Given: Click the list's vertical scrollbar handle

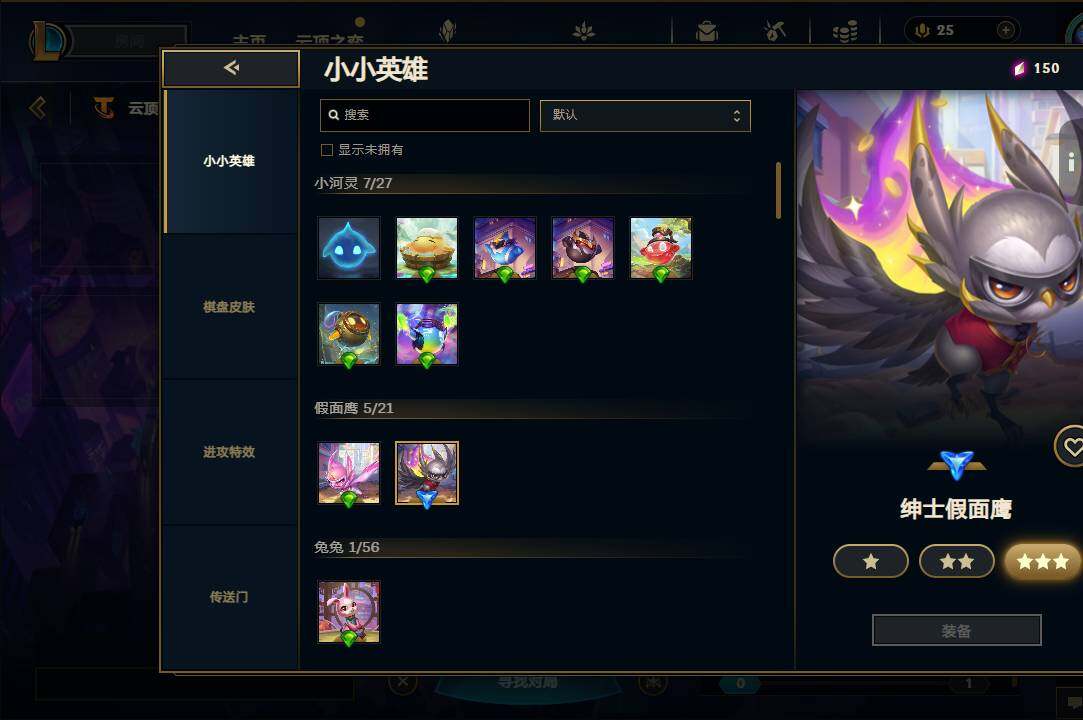Looking at the screenshot, I should tap(778, 191).
